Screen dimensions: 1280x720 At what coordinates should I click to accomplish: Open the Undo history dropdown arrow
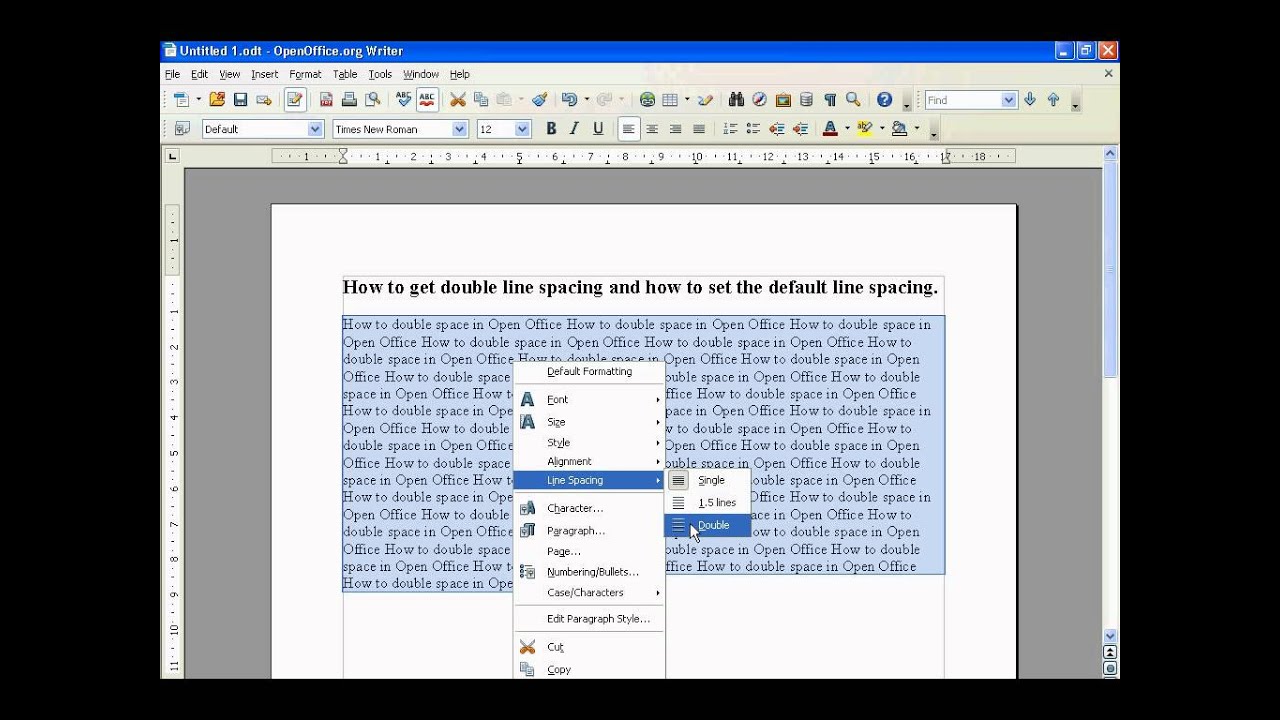pyautogui.click(x=586, y=100)
